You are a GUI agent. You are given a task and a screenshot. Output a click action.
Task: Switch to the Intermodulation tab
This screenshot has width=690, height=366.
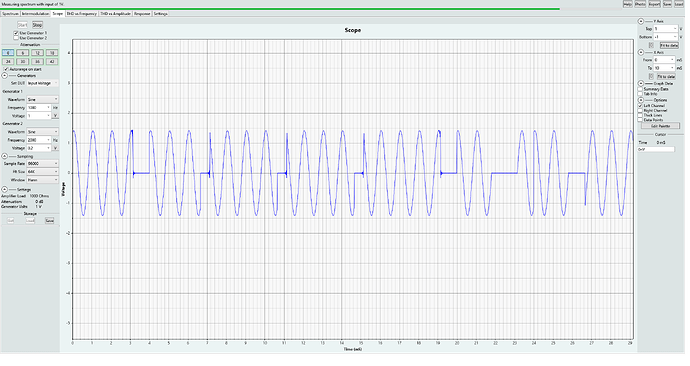pyautogui.click(x=36, y=14)
